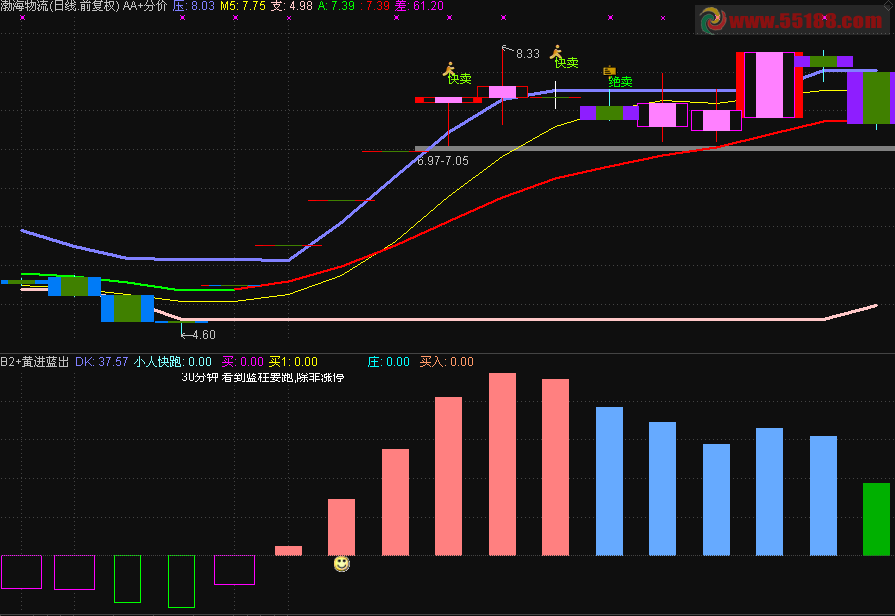The height and width of the screenshot is (616, 895).
Task: Click the AA+分价 indicator name
Action: click(145, 6)
